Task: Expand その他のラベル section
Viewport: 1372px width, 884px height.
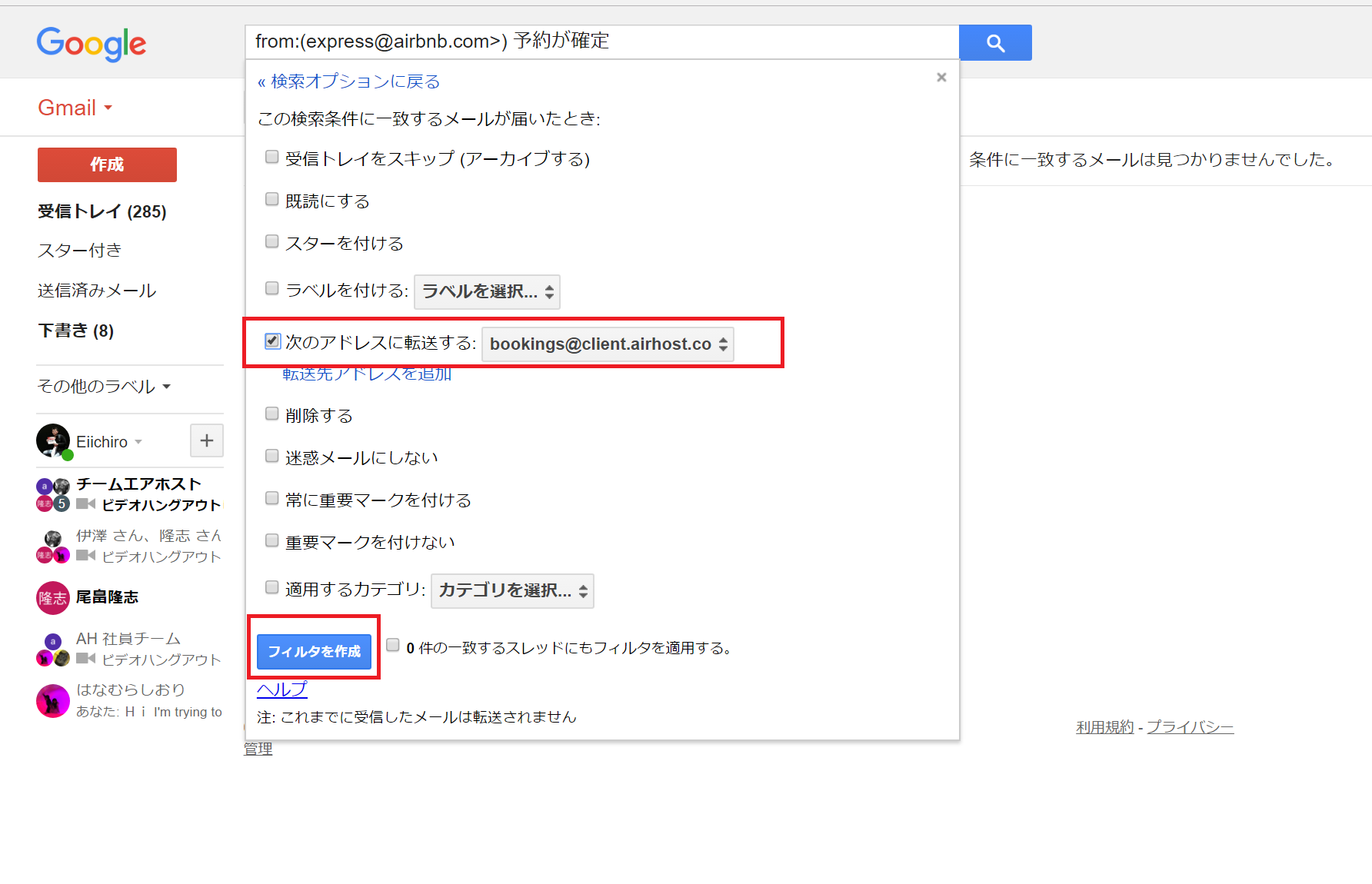Action: pos(104,386)
